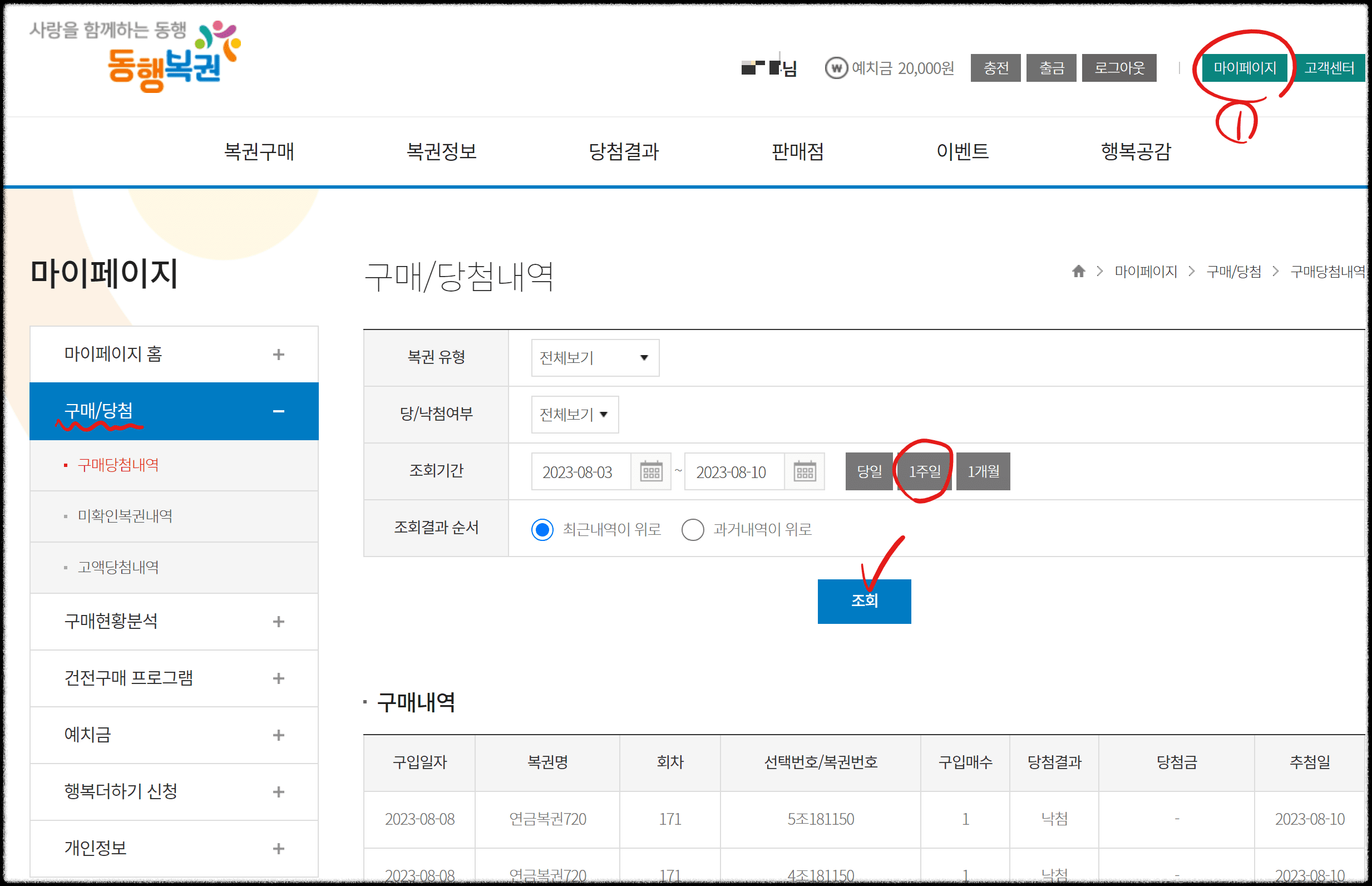The height and width of the screenshot is (886, 1372).
Task: Click the 구입일자 column header
Action: click(x=420, y=762)
